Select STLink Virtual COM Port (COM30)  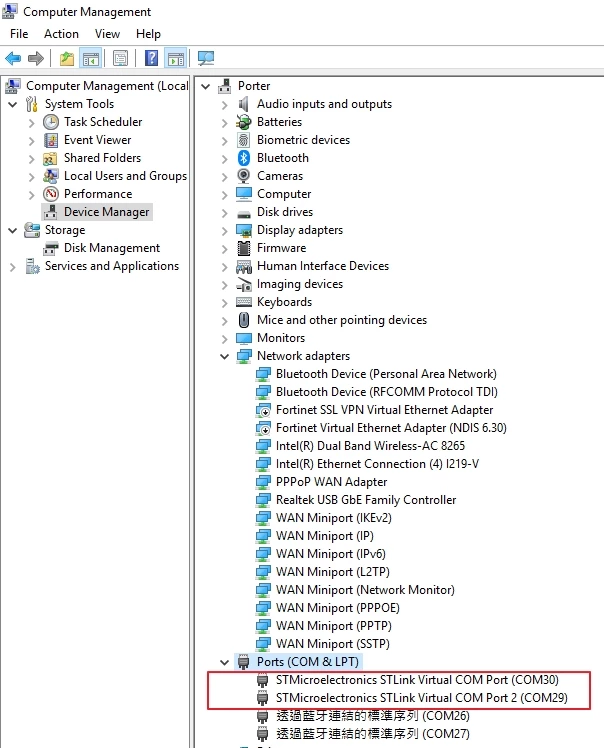click(x=417, y=680)
